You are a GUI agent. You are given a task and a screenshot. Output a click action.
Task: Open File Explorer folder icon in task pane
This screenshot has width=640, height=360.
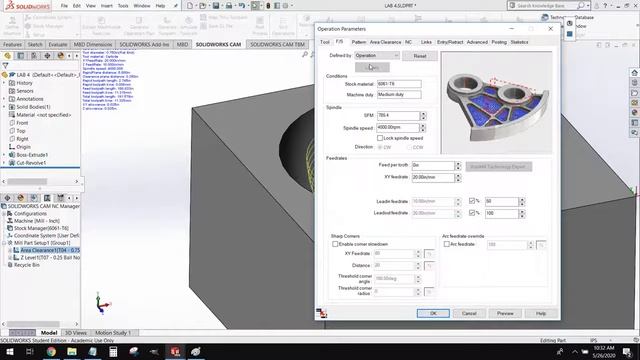tap(634, 93)
